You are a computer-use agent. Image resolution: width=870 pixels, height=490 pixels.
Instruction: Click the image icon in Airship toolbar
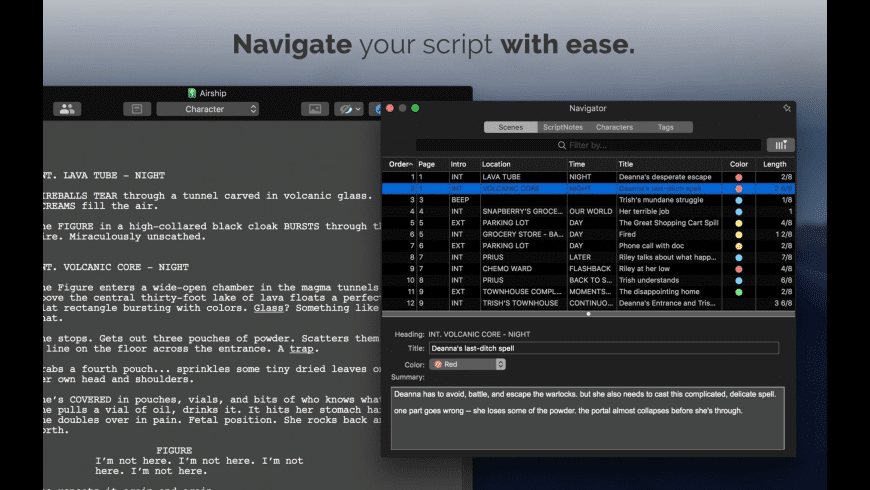coord(315,109)
